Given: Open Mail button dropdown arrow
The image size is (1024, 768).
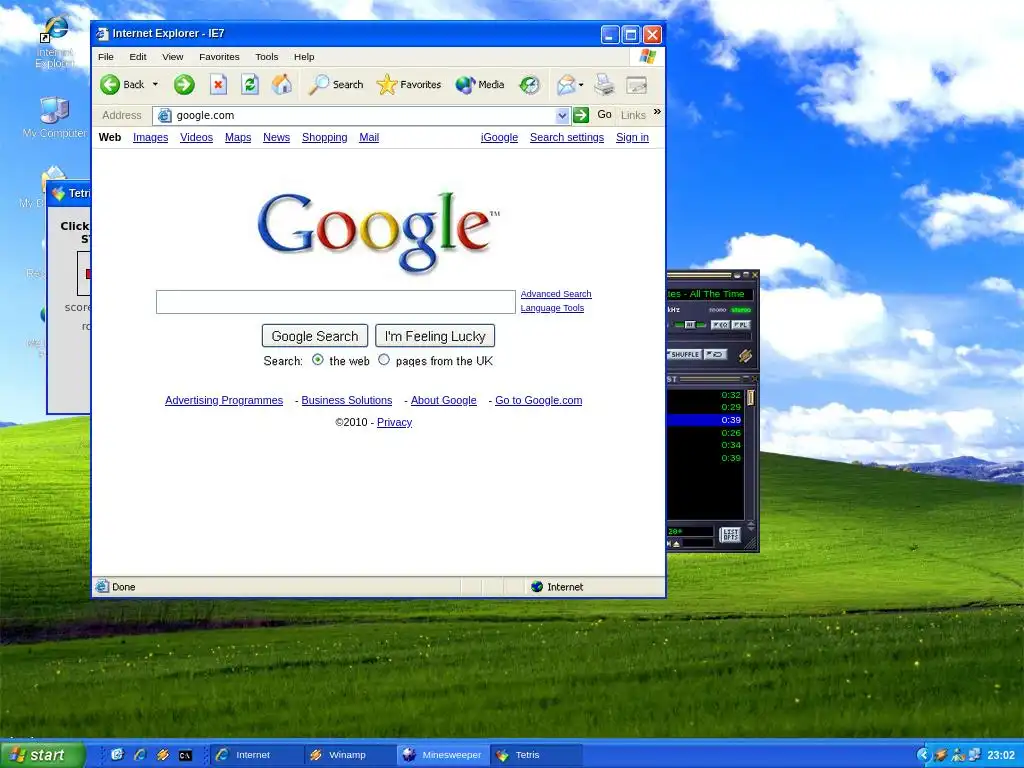Looking at the screenshot, I should [581, 84].
